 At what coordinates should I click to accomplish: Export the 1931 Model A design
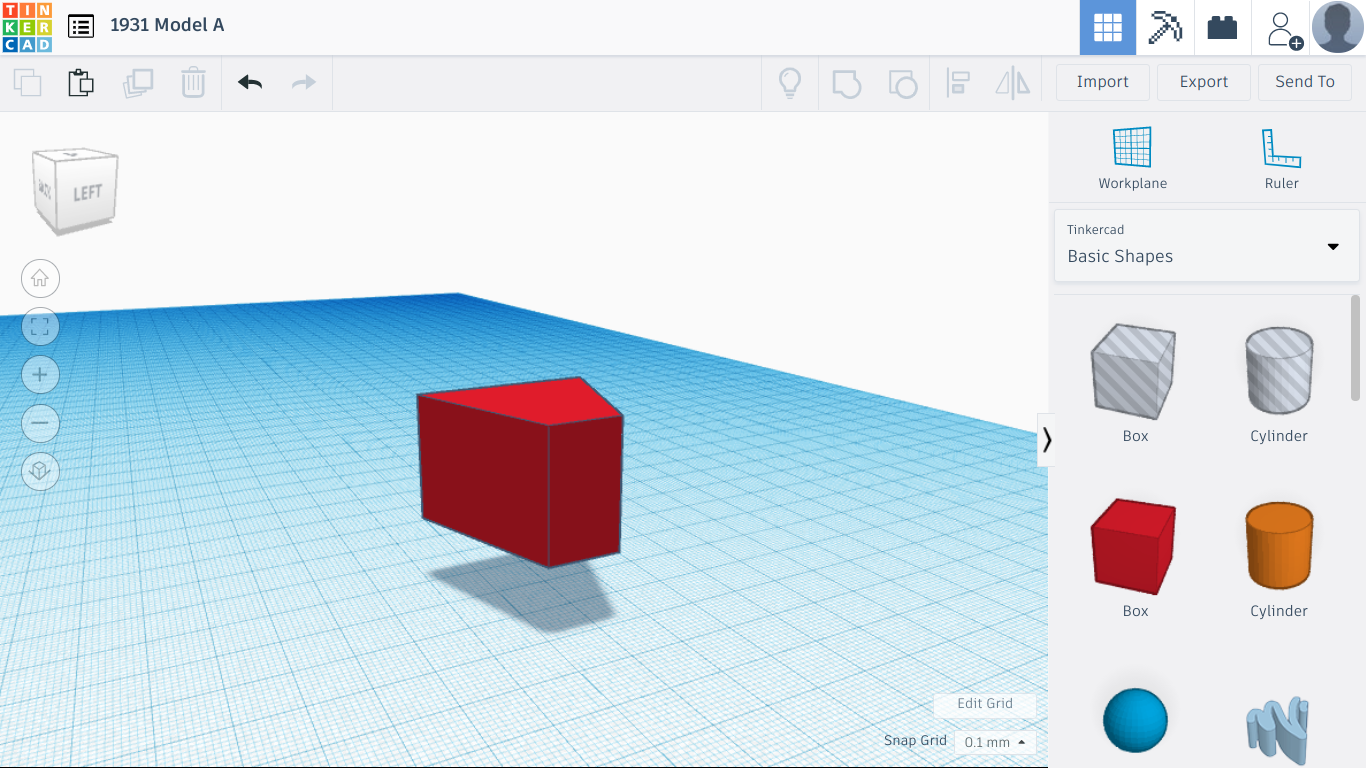(1203, 81)
